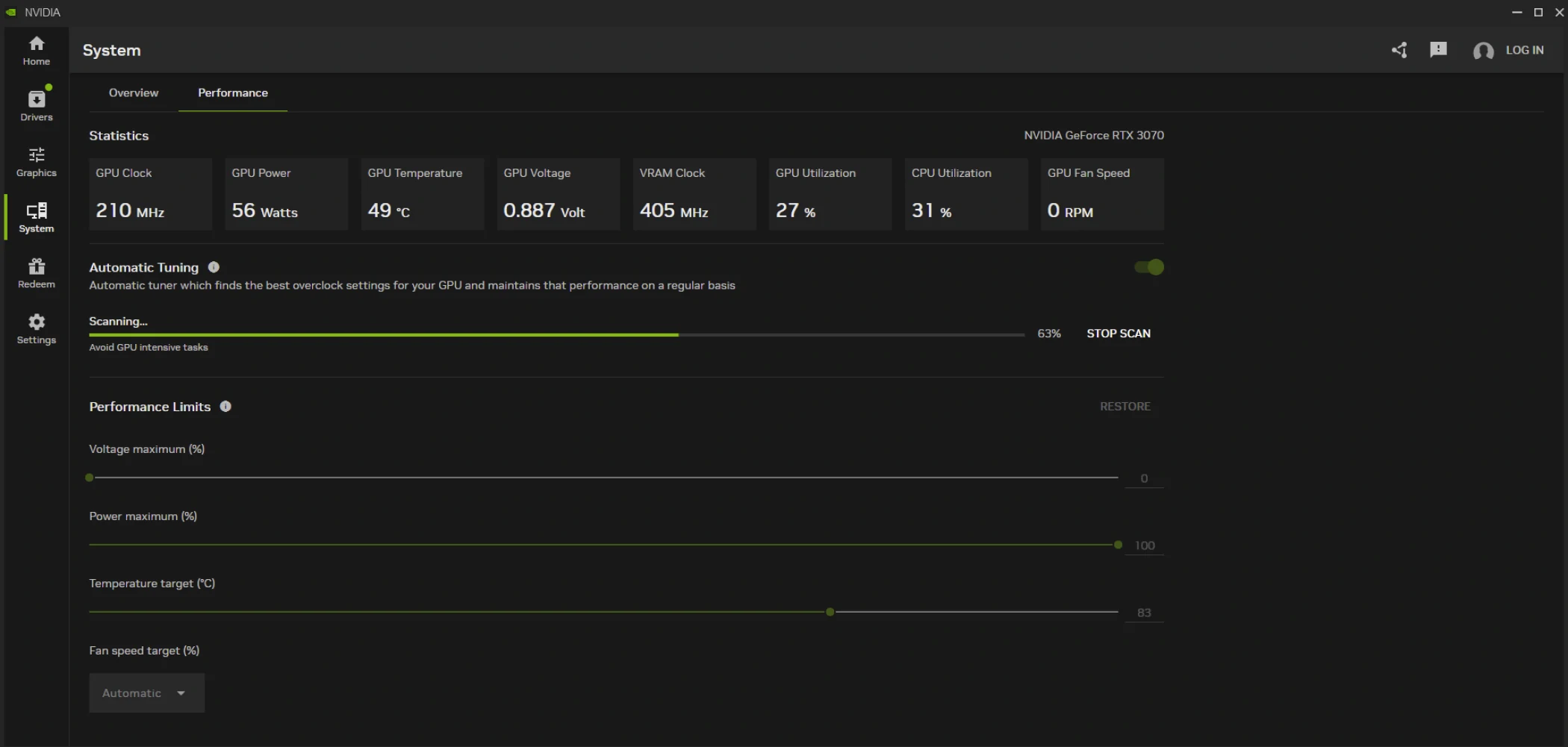The height and width of the screenshot is (747, 1568).
Task: Switch to the Overview tab
Action: click(134, 93)
